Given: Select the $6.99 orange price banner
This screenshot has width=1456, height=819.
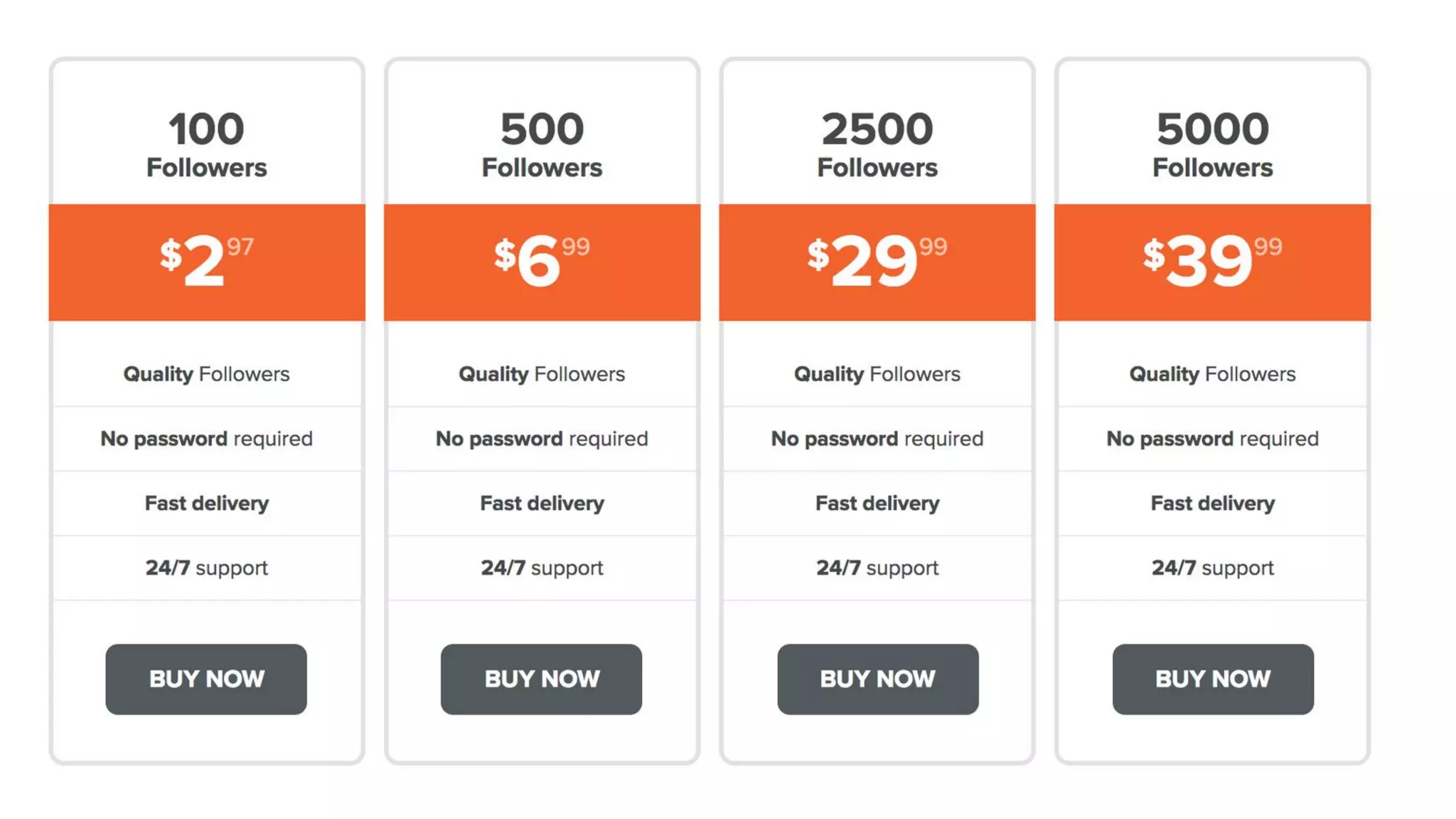Looking at the screenshot, I should point(542,262).
